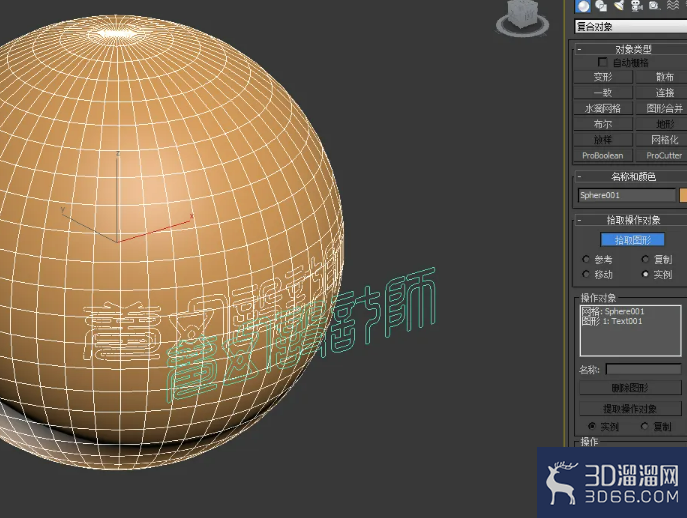Switch to the Shapes category icon
This screenshot has height=518, width=687.
(601, 6)
